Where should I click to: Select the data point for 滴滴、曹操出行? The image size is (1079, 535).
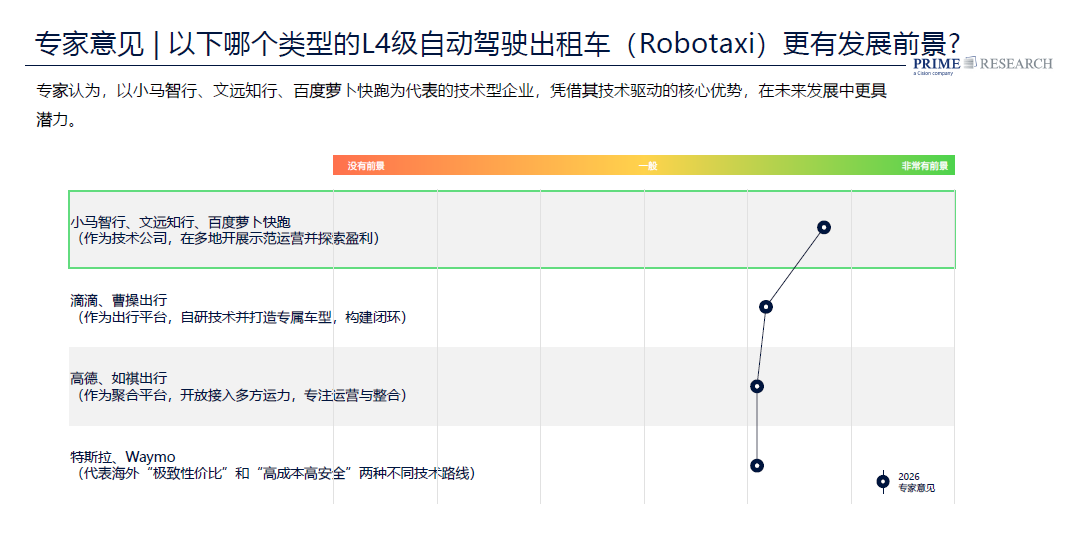766,306
